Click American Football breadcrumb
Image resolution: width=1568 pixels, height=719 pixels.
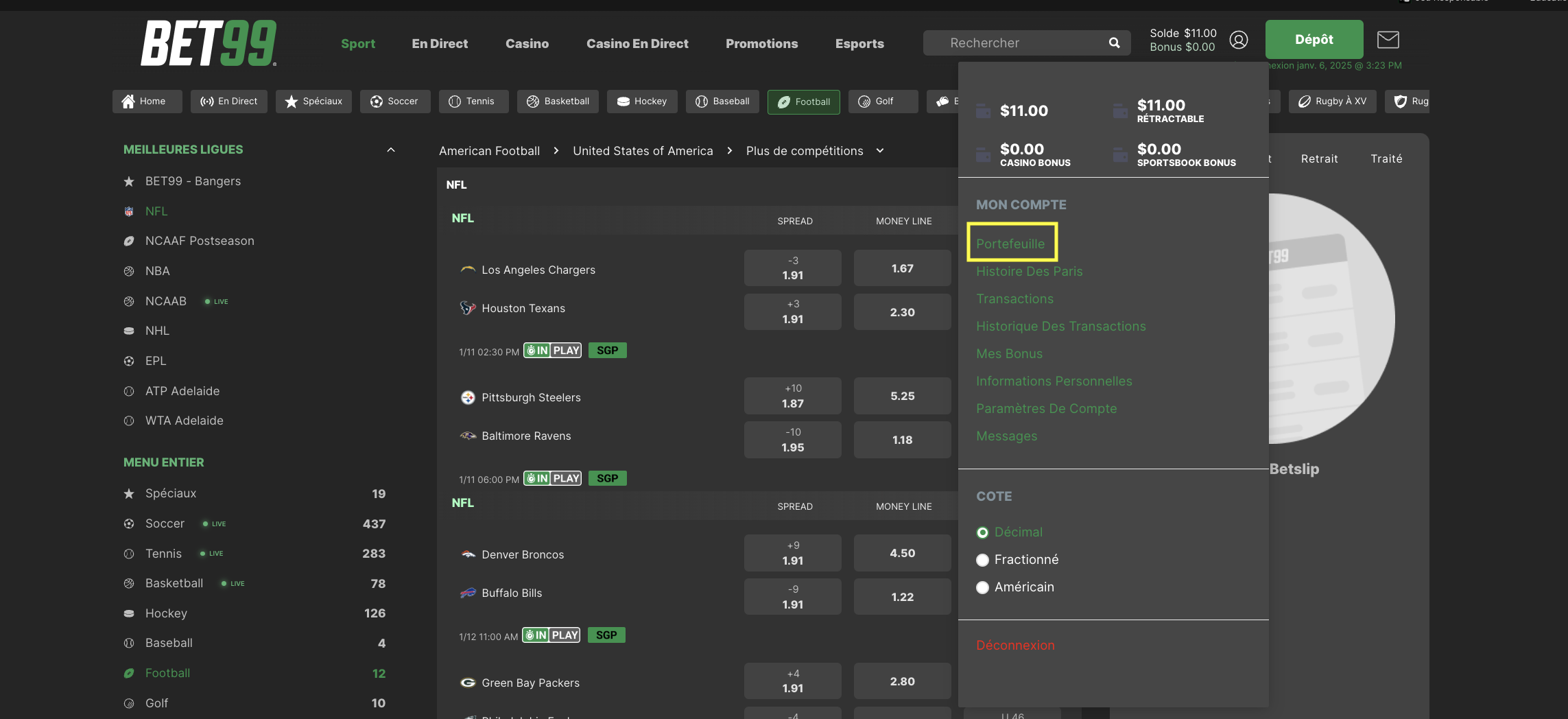pyautogui.click(x=489, y=151)
